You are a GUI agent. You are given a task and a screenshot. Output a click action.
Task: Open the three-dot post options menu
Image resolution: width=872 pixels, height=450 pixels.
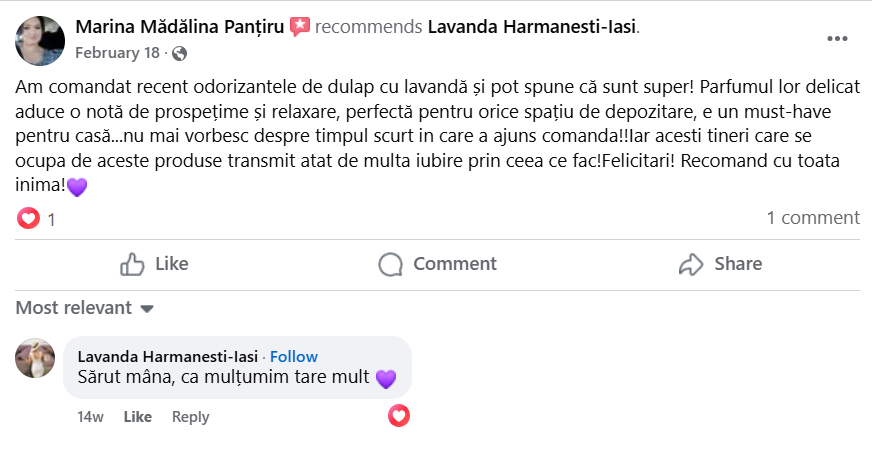pyautogui.click(x=837, y=39)
